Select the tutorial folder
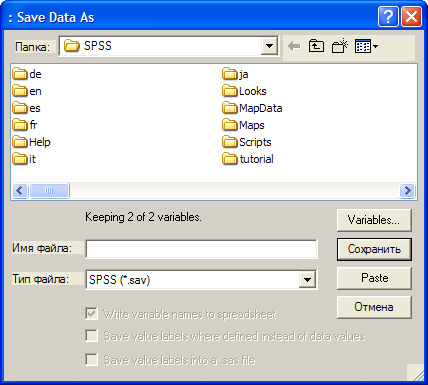Image resolution: width=428 pixels, height=385 pixels. click(x=248, y=159)
